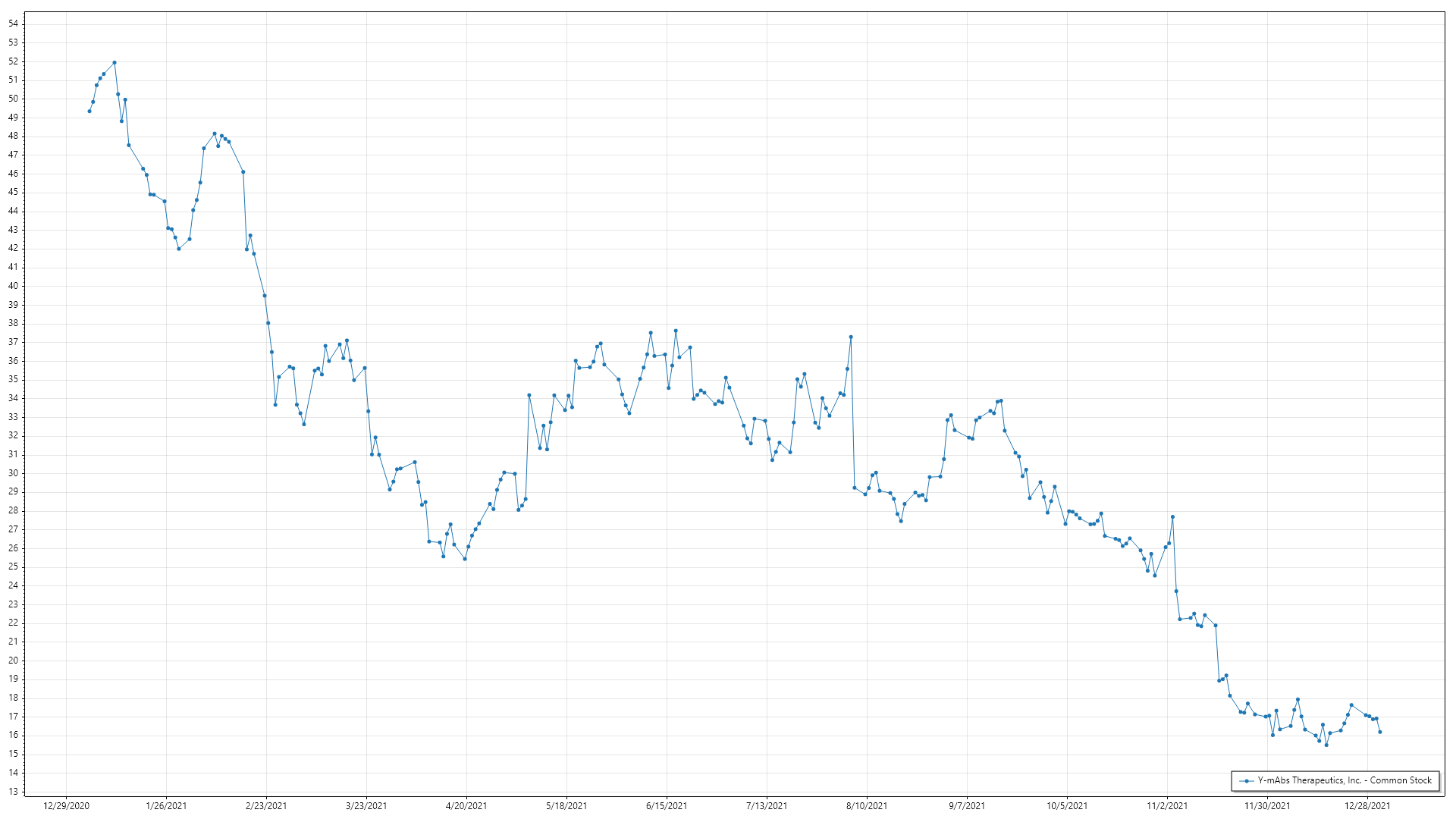Click the highest data point near 52
Screen dimensions: 1456x819
tap(115, 63)
